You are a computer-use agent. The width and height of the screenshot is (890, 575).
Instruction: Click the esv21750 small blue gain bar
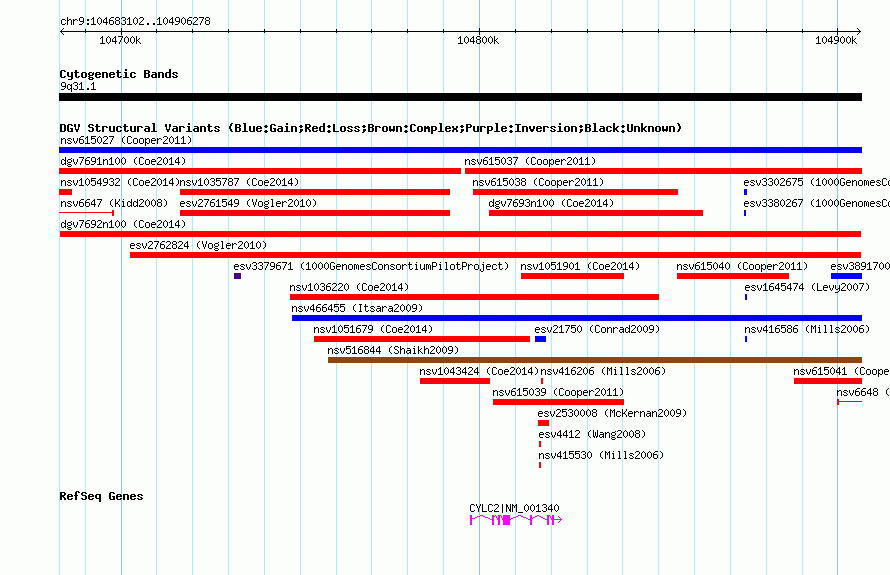(540, 339)
